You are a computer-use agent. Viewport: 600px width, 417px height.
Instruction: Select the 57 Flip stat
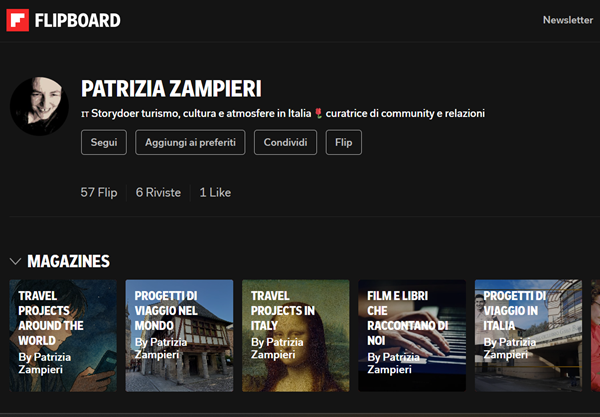point(99,192)
